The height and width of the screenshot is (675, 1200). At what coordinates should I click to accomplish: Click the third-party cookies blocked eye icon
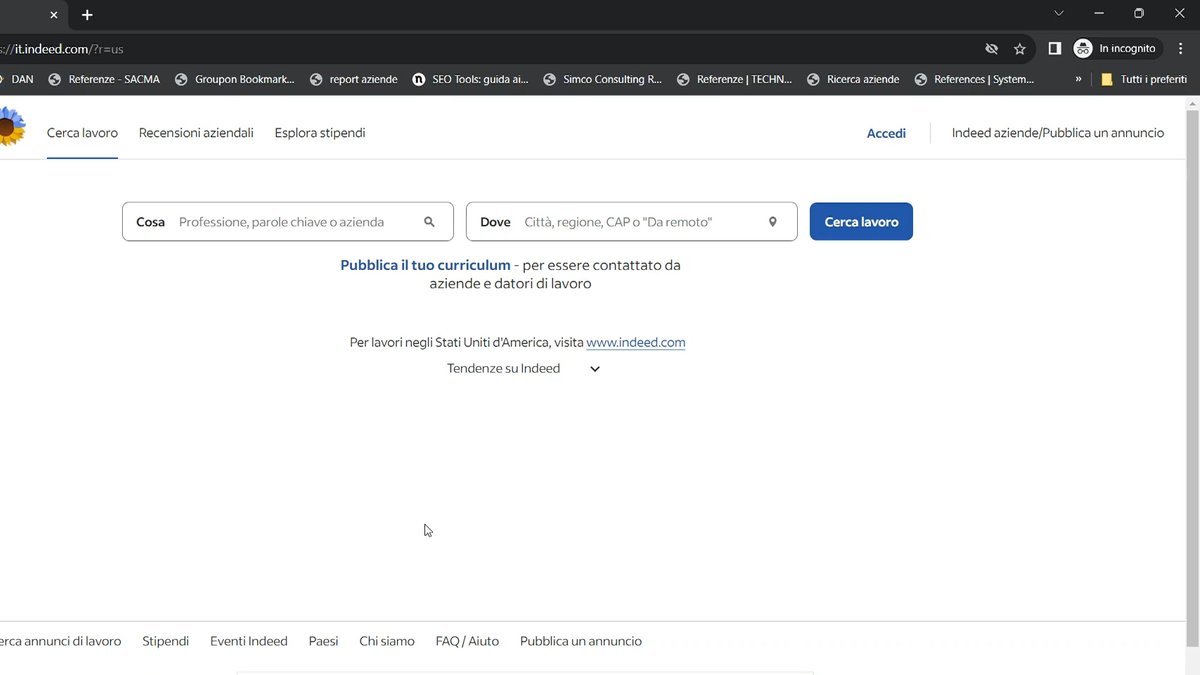(x=991, y=48)
